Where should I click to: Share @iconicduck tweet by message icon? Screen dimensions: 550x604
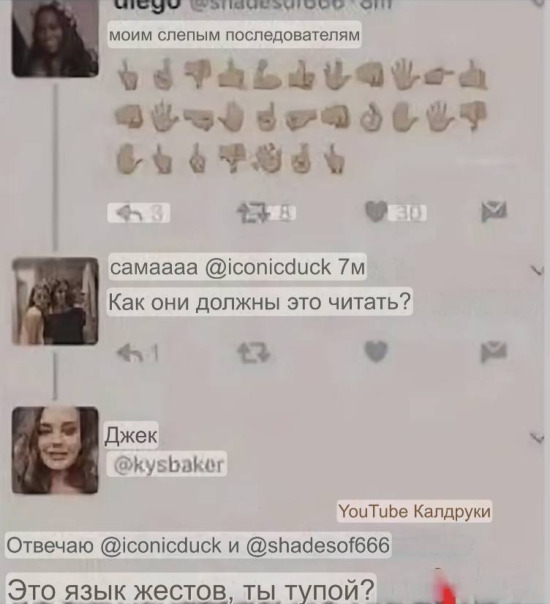tap(494, 352)
